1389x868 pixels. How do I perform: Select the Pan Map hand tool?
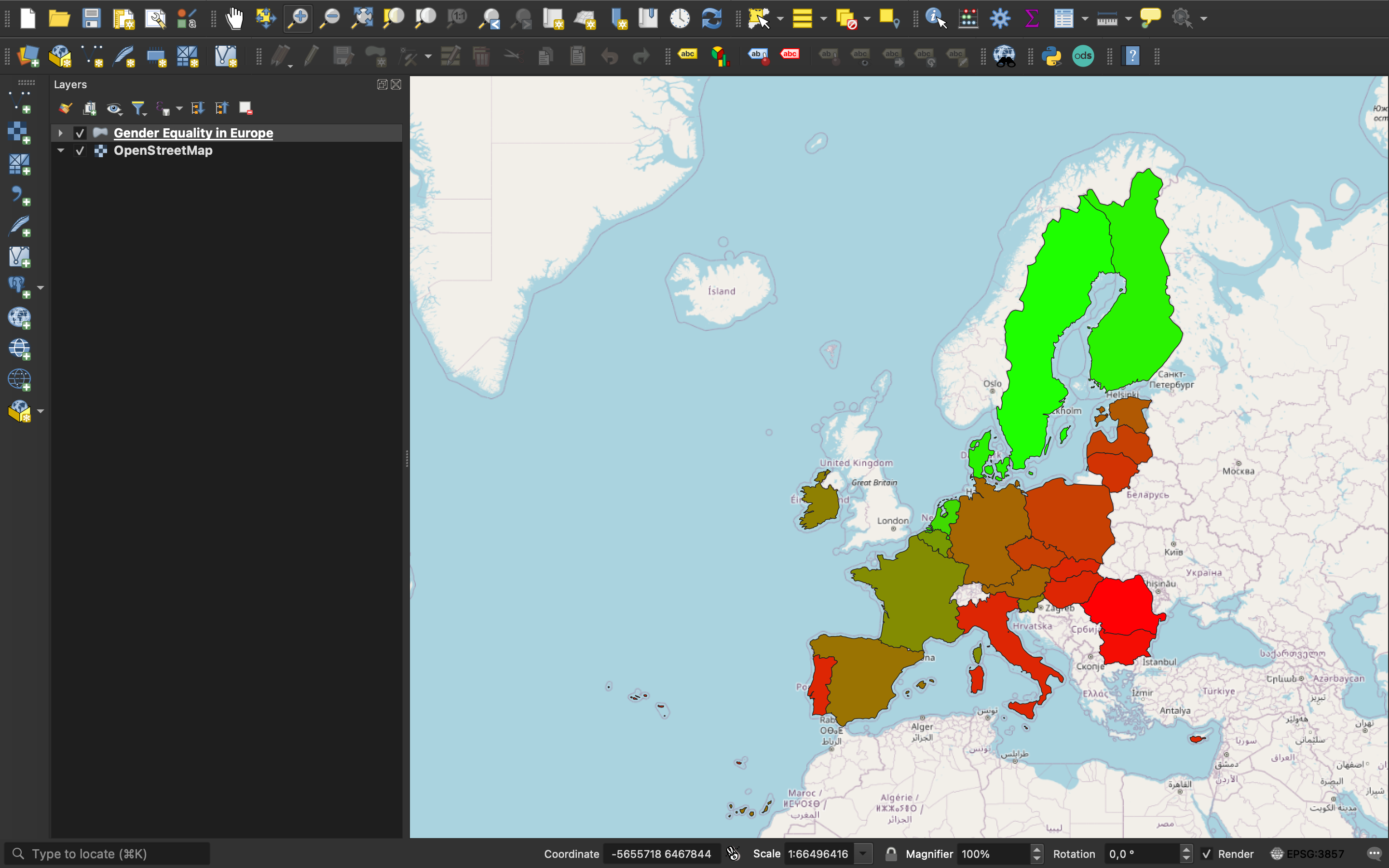[234, 18]
